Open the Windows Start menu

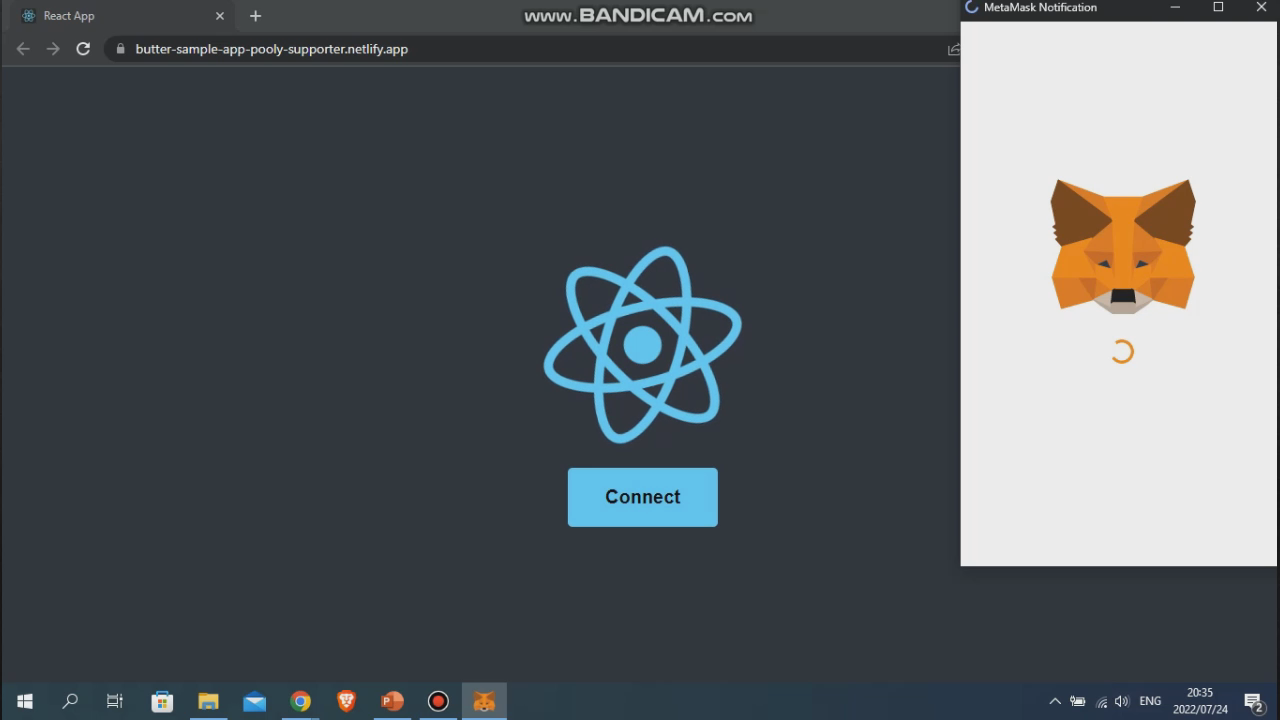click(24, 701)
